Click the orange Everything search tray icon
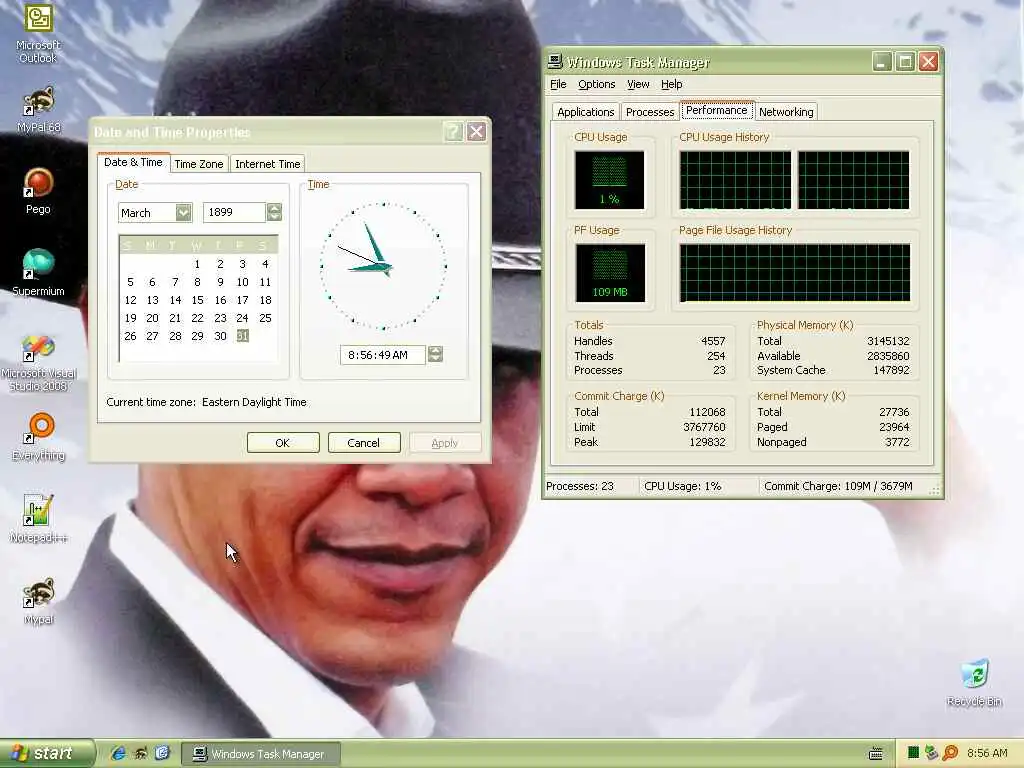This screenshot has width=1024, height=768. (x=951, y=753)
